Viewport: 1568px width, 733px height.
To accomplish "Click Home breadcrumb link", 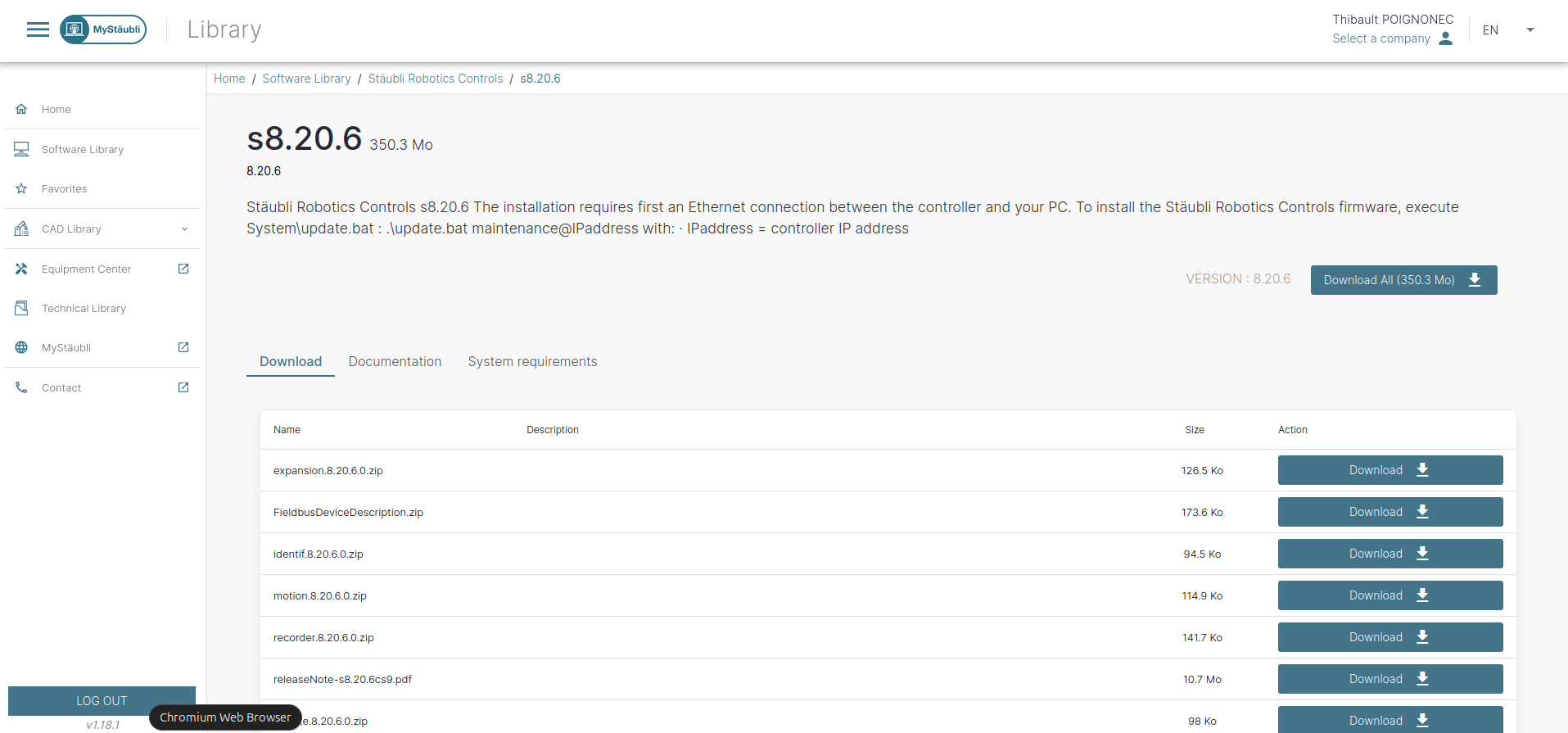I will coord(229,79).
